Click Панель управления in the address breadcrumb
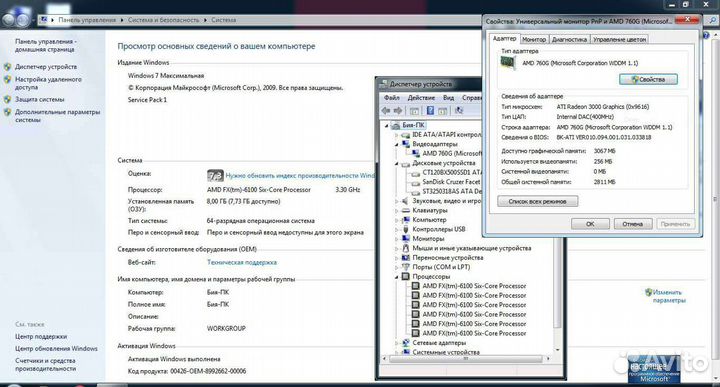Screen dimensions: 720x387 click(87, 20)
